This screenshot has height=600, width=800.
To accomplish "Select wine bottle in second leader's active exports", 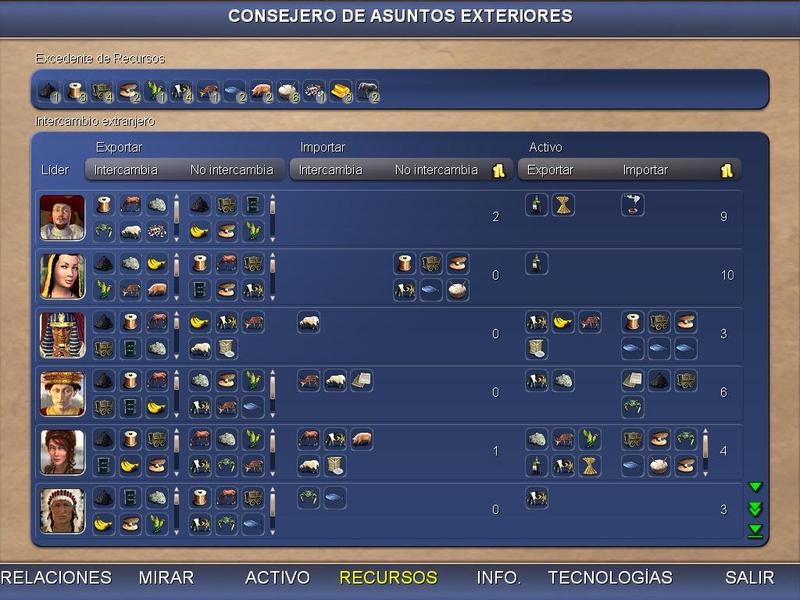I will (537, 264).
